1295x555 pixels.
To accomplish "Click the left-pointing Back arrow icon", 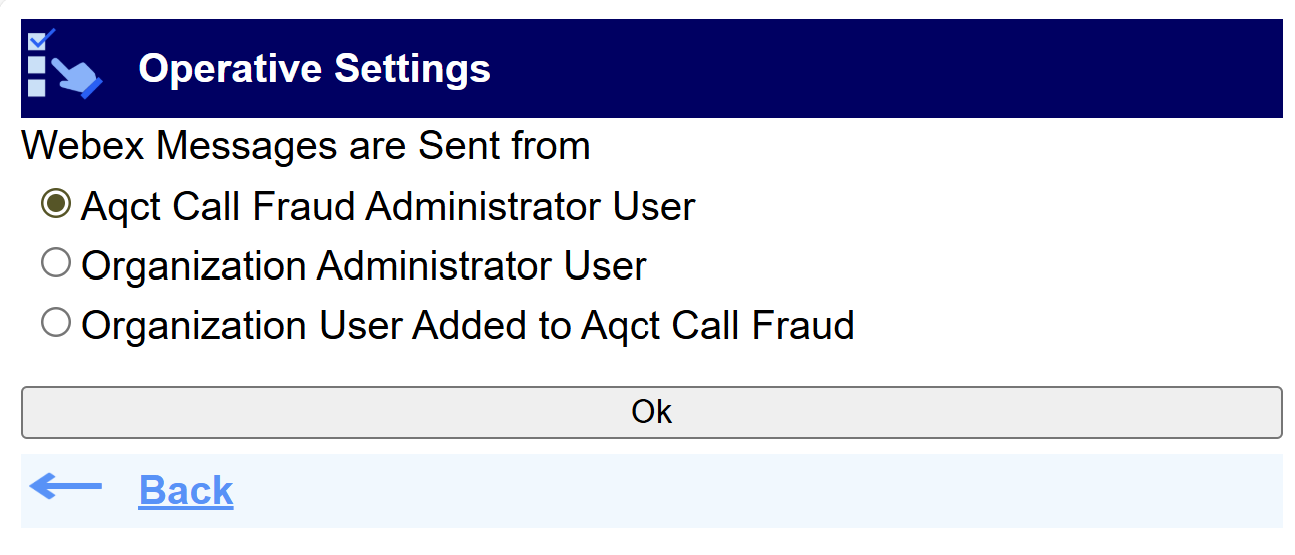I will coord(66,488).
